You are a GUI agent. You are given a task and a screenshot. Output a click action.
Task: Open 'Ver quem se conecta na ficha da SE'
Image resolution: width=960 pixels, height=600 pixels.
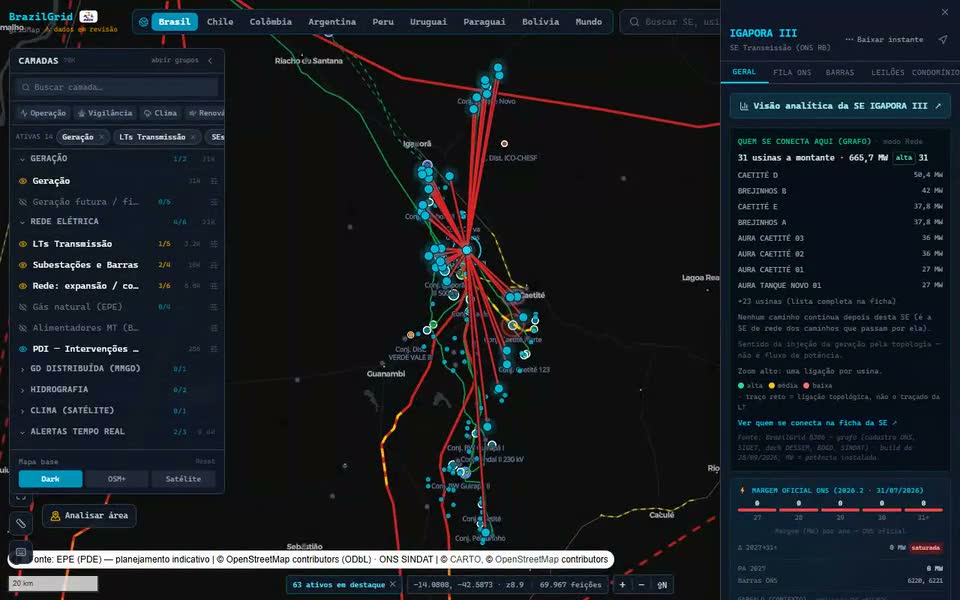click(817, 423)
